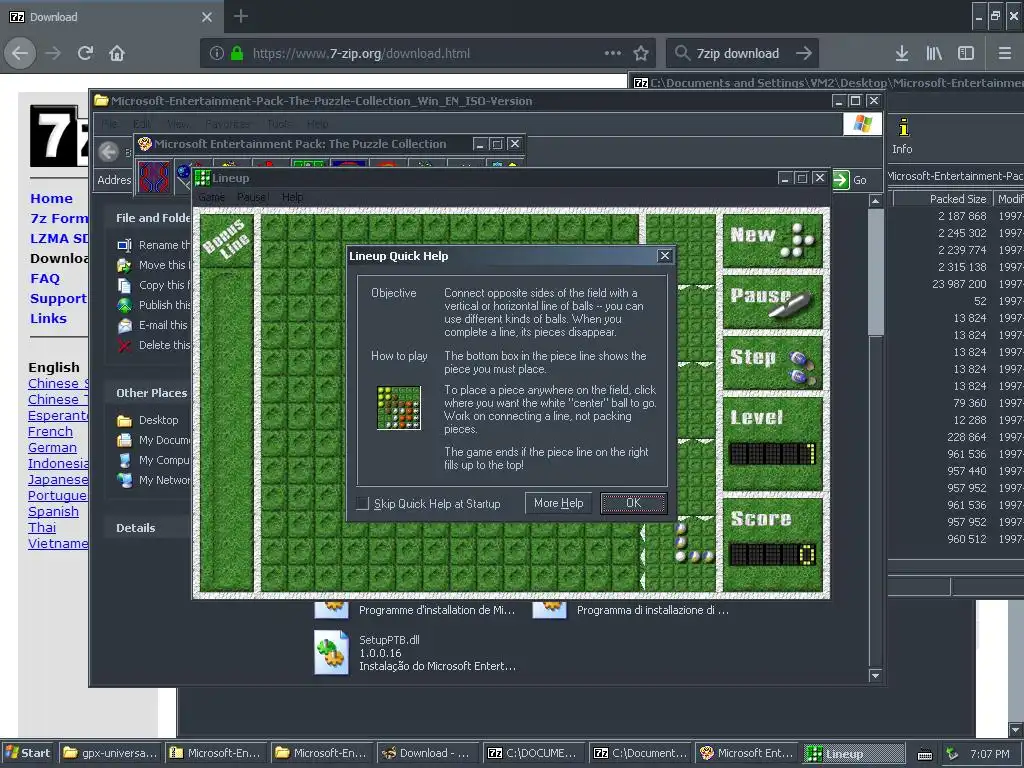Open the page actions three-dot menu
The height and width of the screenshot is (768, 1024).
point(613,54)
